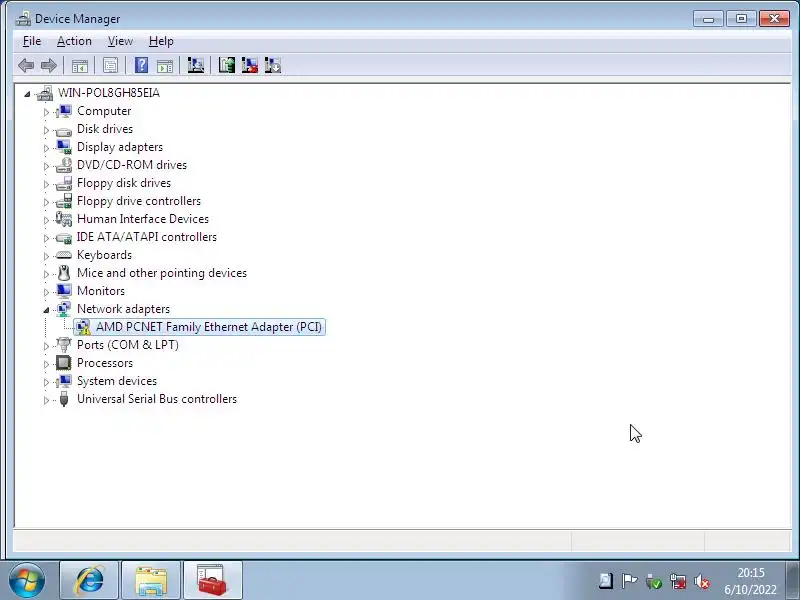
Task: Select AMD PCNET Family Ethernet Adapter (PCI)
Action: (x=209, y=327)
